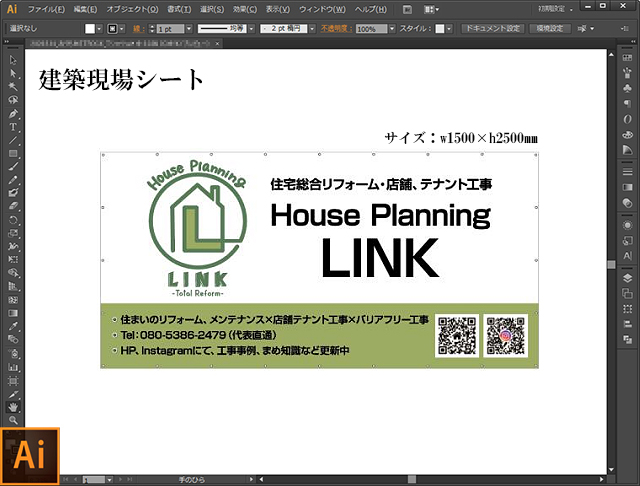
Task: Activate the Artboard tool
Action: point(13,381)
